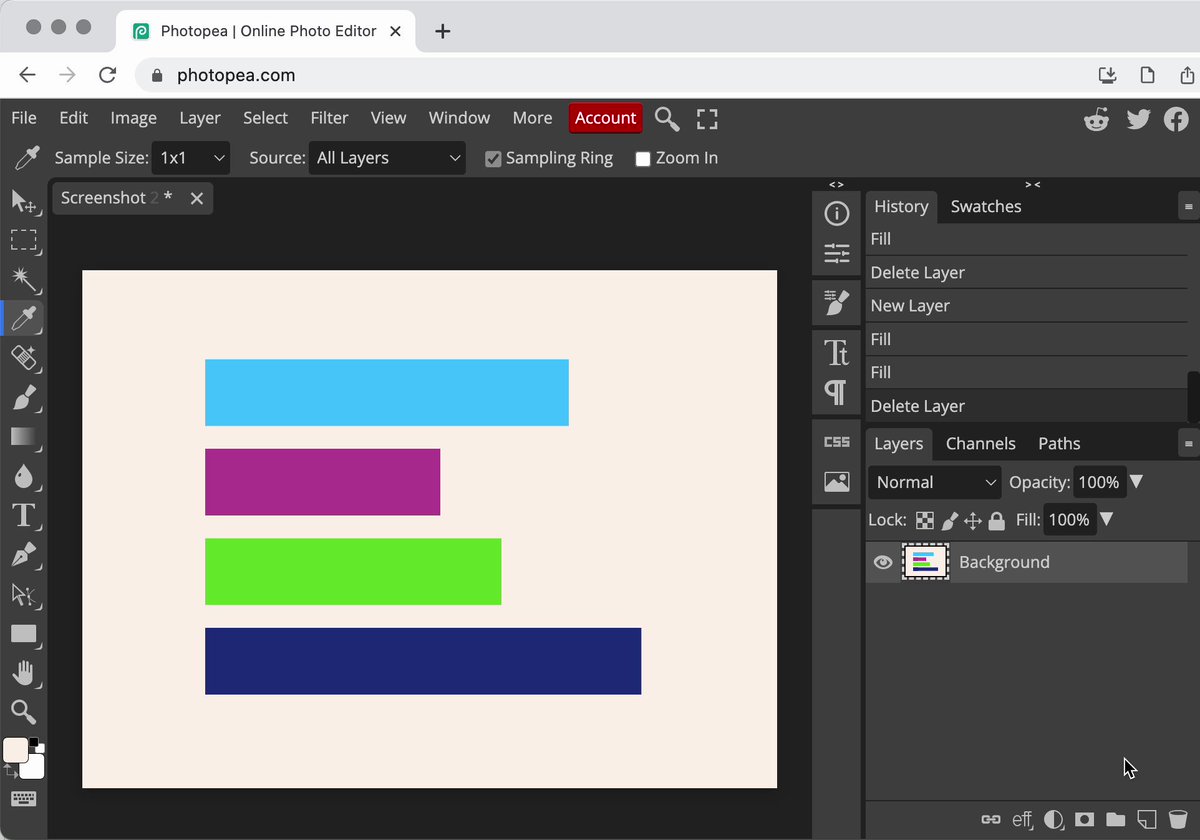Toggle lock image pixels brush icon
Screen dimensions: 1200x840
coord(949,520)
